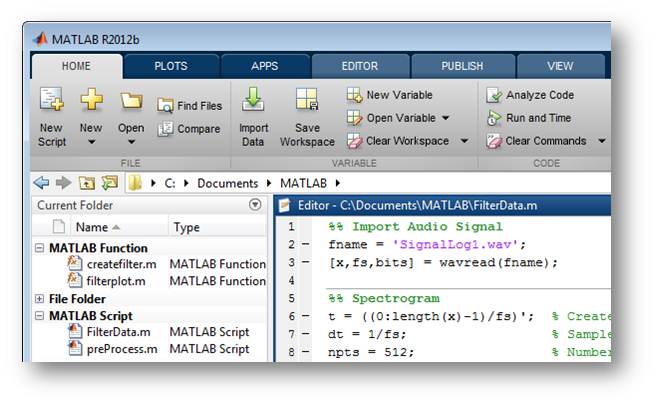656x404 pixels.
Task: Switch to the APPS tab
Action: click(x=265, y=66)
